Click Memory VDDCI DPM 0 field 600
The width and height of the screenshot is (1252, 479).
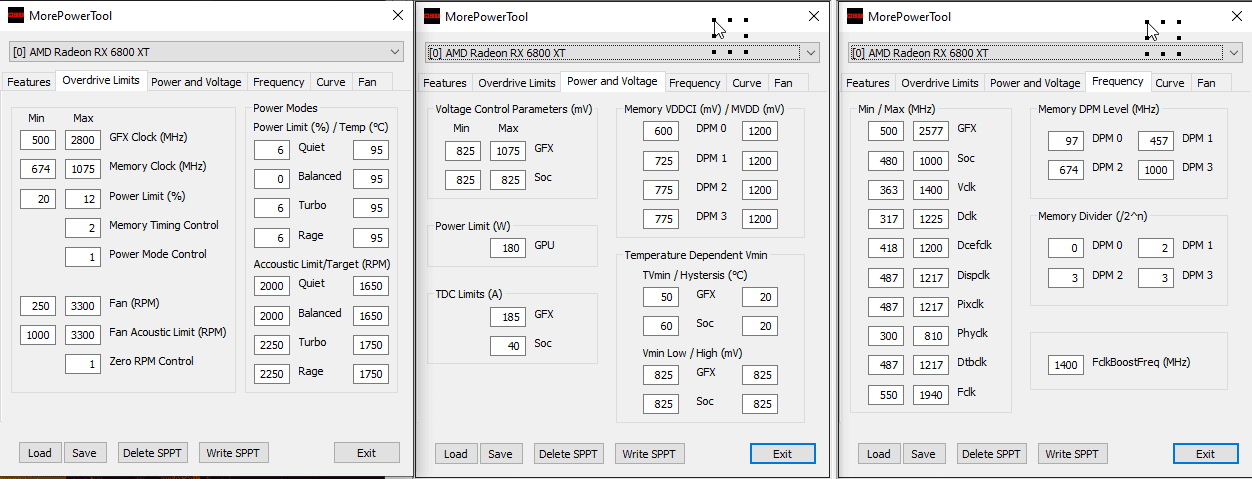661,131
